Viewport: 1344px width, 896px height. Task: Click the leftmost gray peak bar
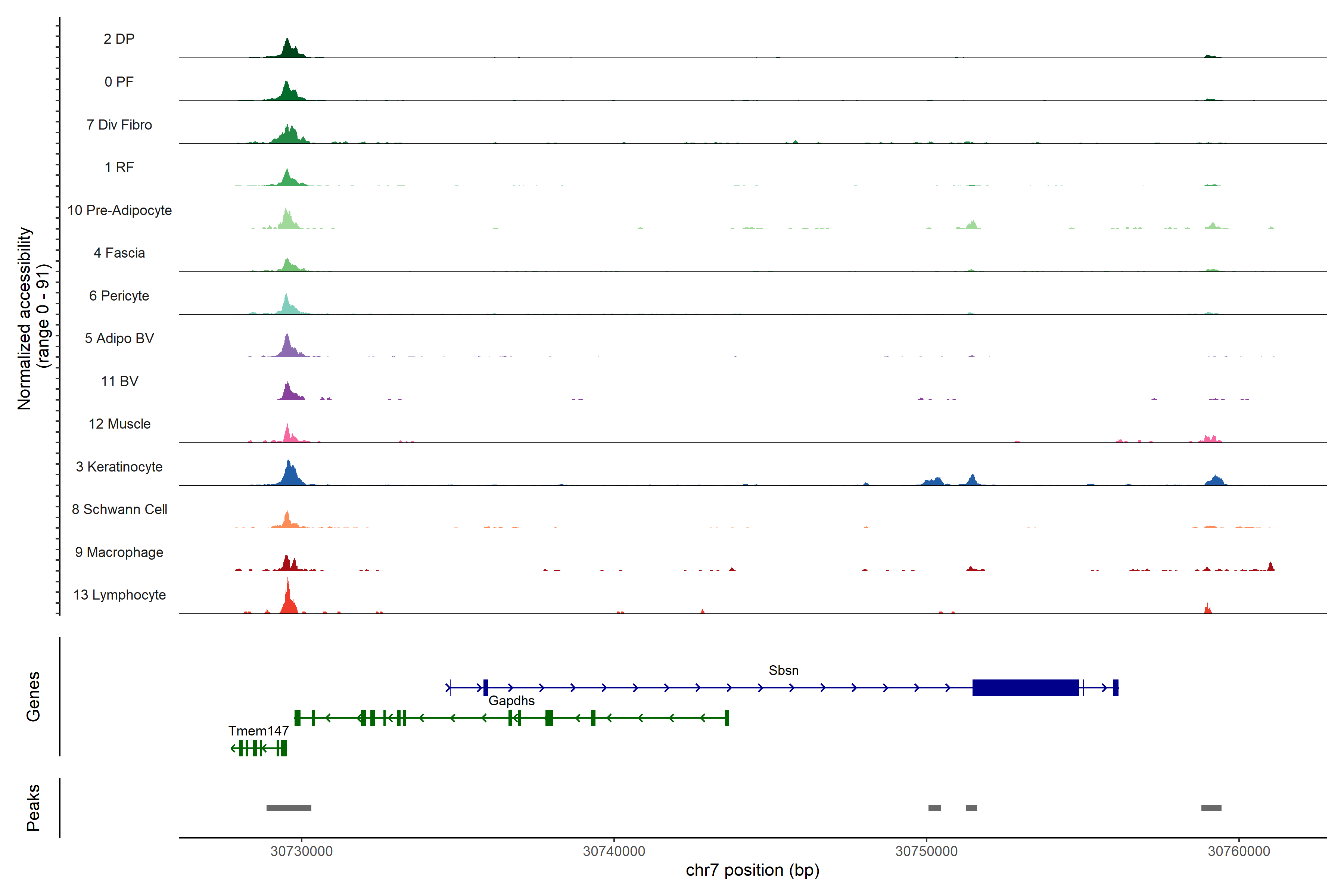point(289,808)
